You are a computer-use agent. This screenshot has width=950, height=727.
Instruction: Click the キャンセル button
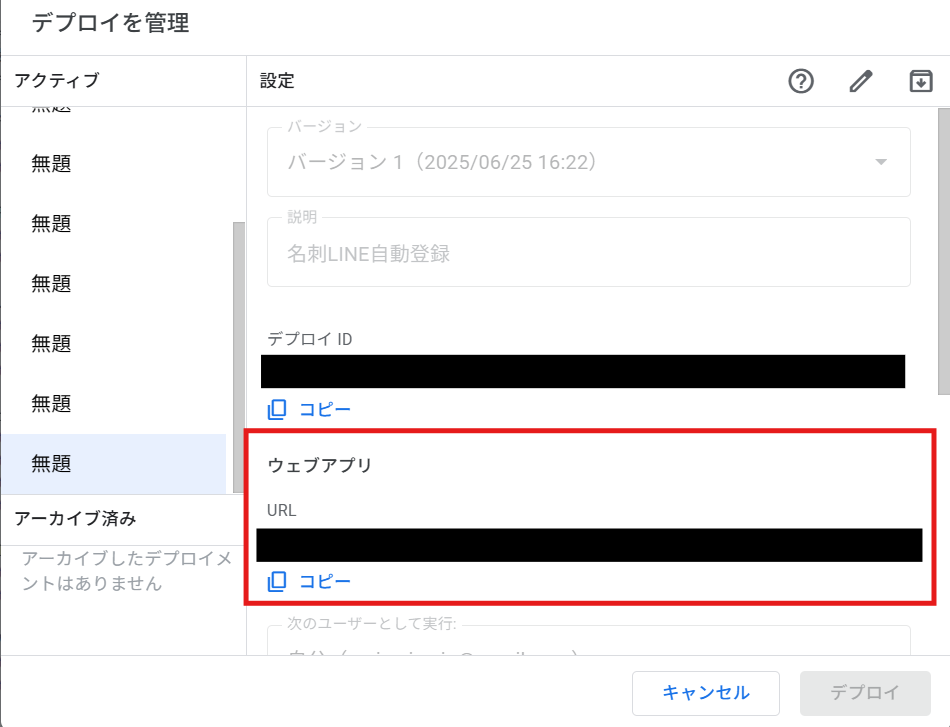[706, 693]
